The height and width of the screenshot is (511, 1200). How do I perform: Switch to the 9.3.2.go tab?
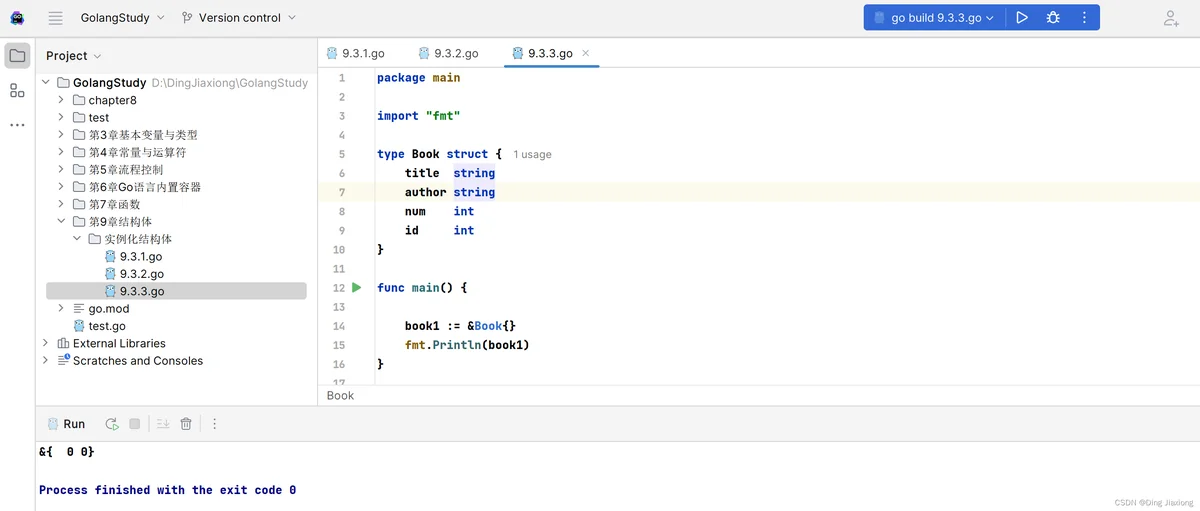tap(449, 53)
